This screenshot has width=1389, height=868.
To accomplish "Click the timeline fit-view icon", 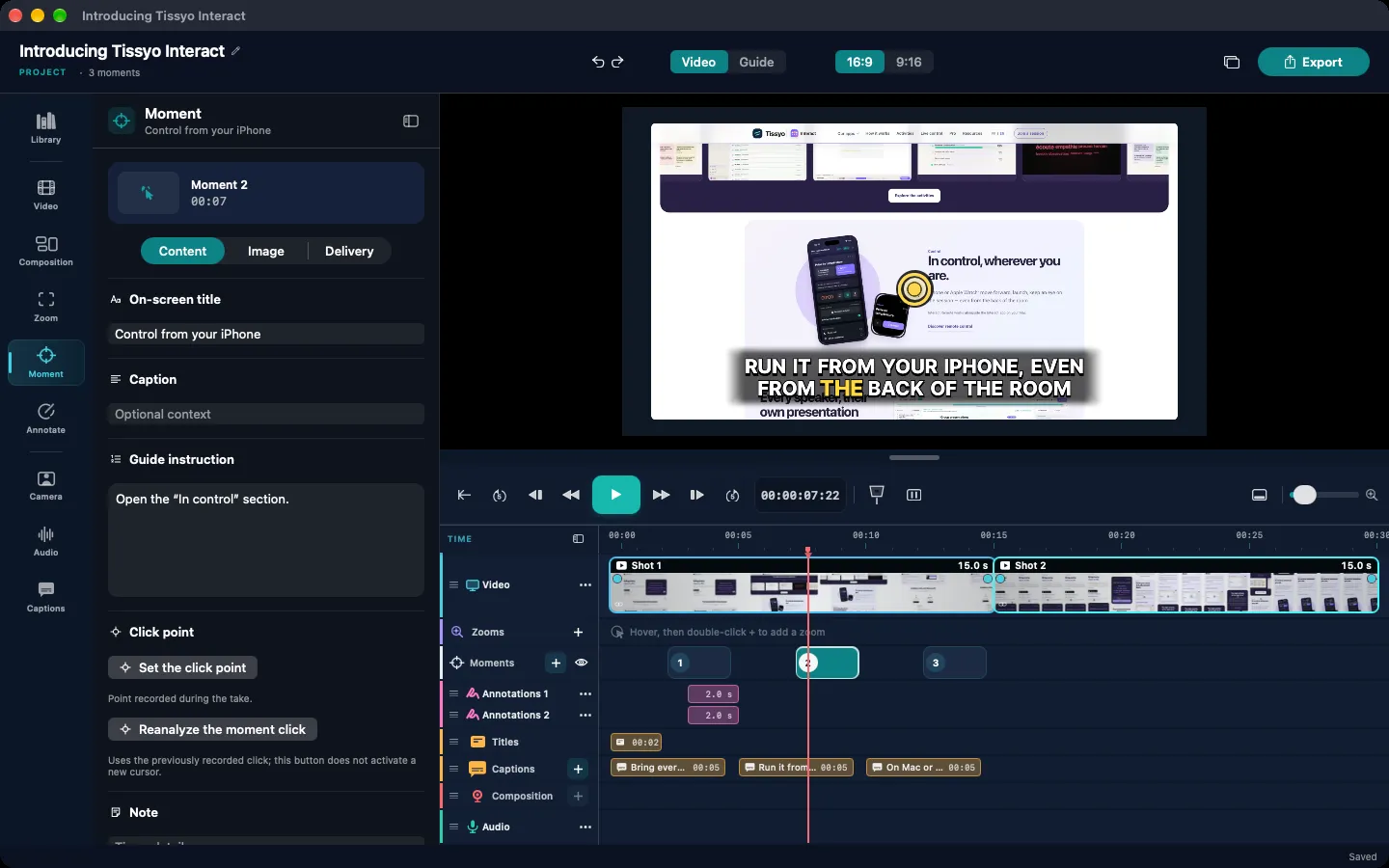I will click(x=1260, y=495).
